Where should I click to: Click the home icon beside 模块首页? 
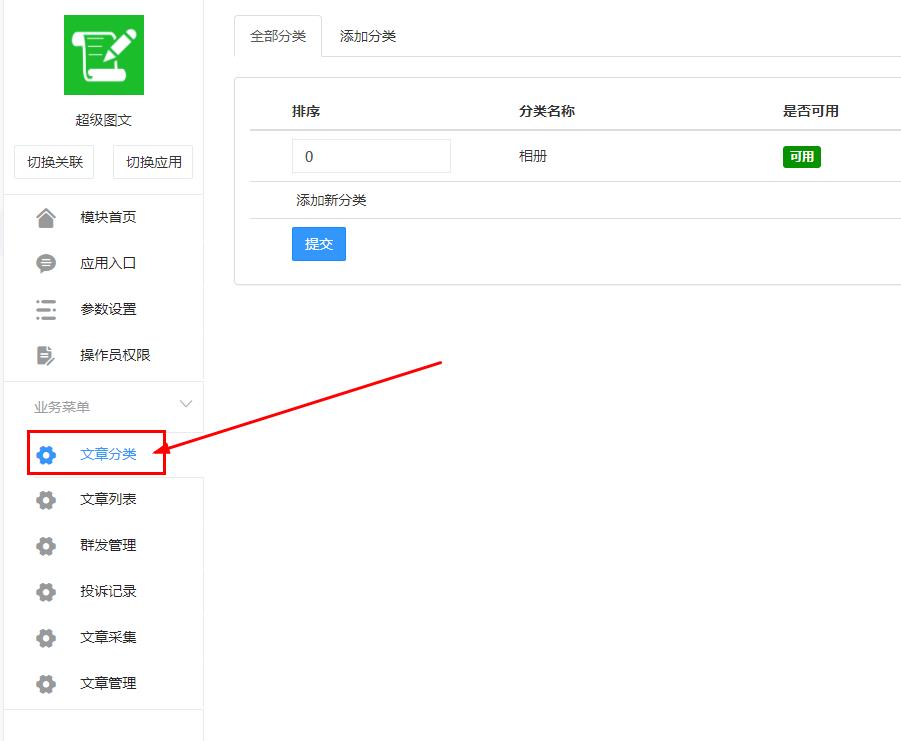coord(46,218)
